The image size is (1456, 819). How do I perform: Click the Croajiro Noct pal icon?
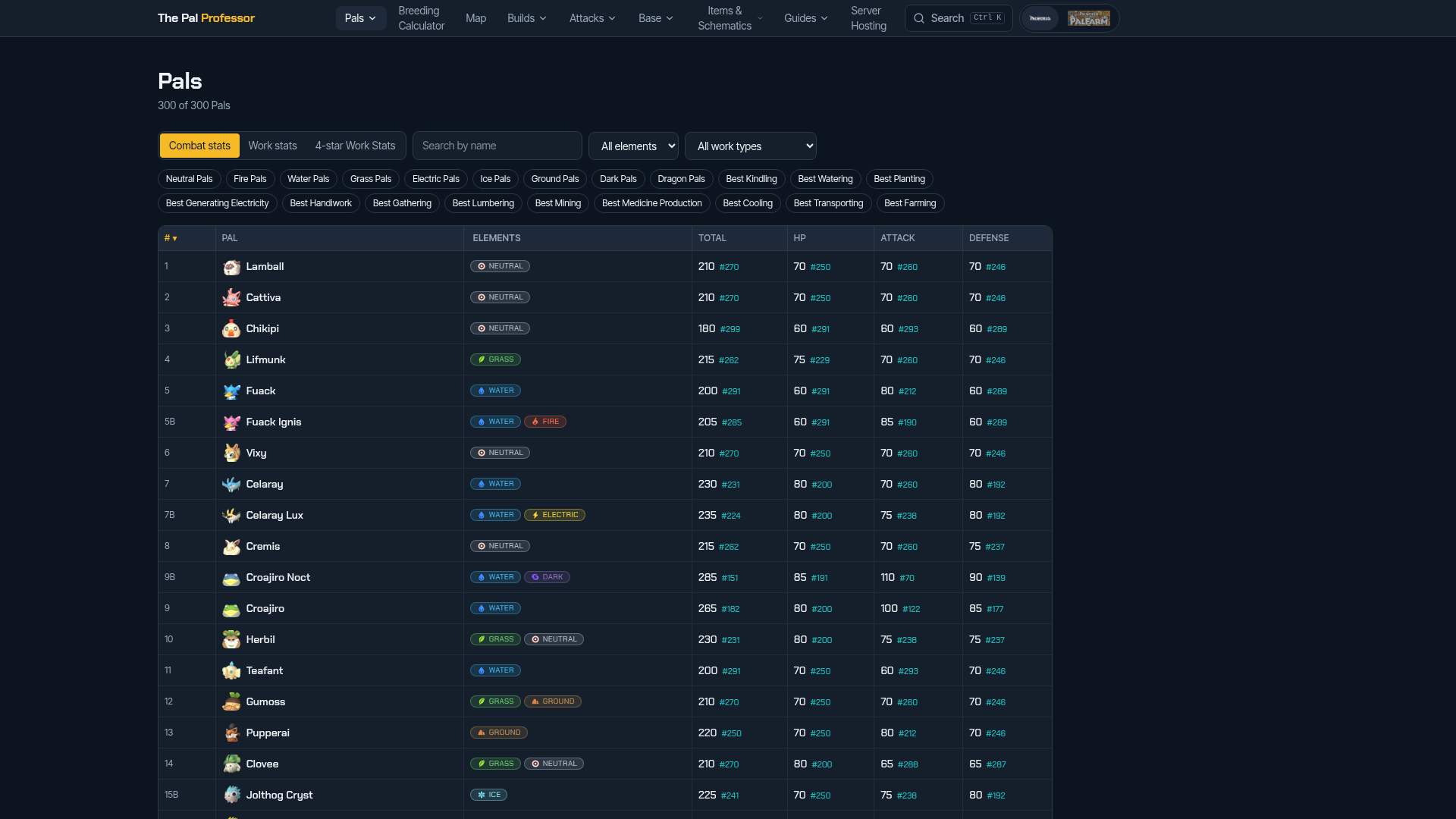click(x=231, y=578)
